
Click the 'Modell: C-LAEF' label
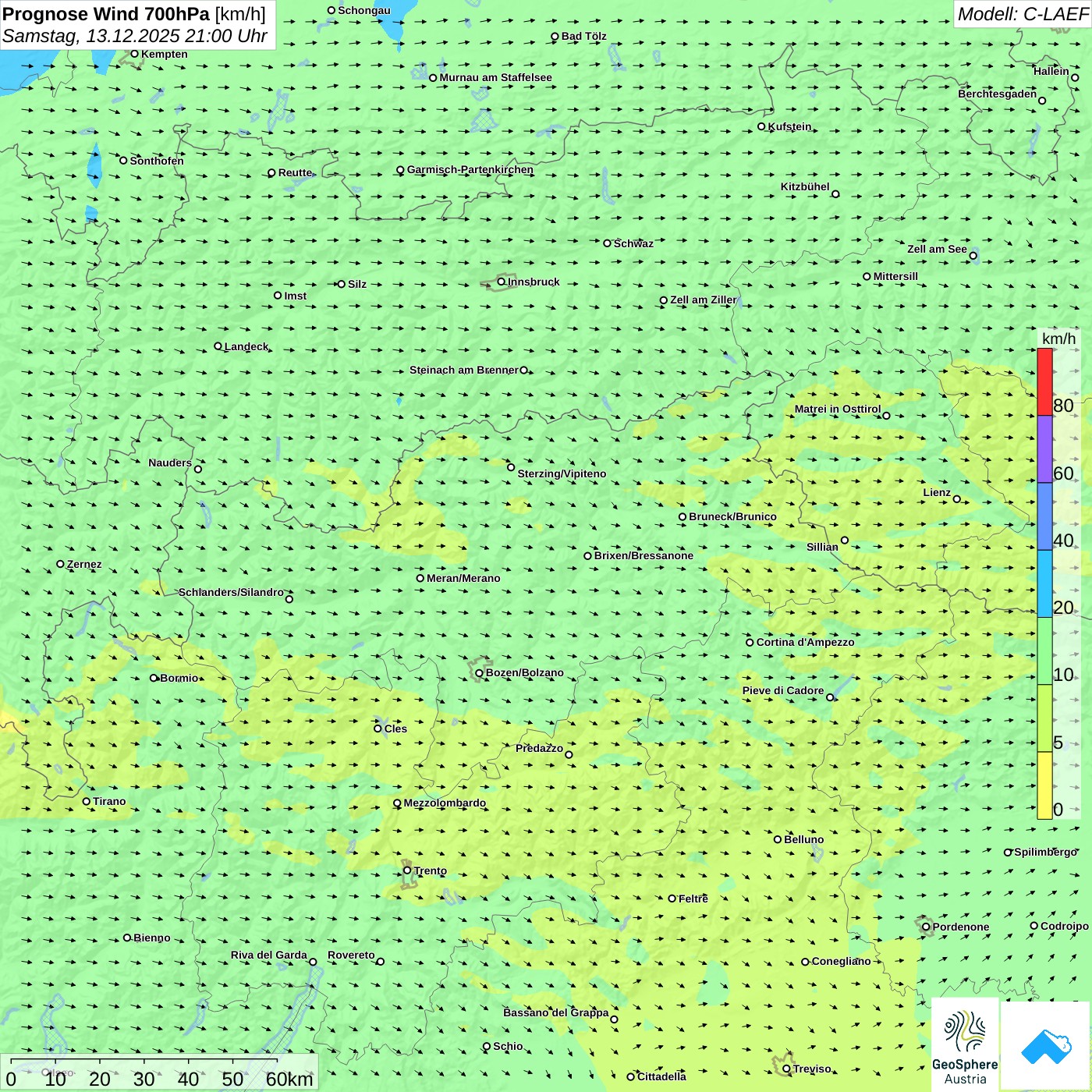tap(1023, 14)
